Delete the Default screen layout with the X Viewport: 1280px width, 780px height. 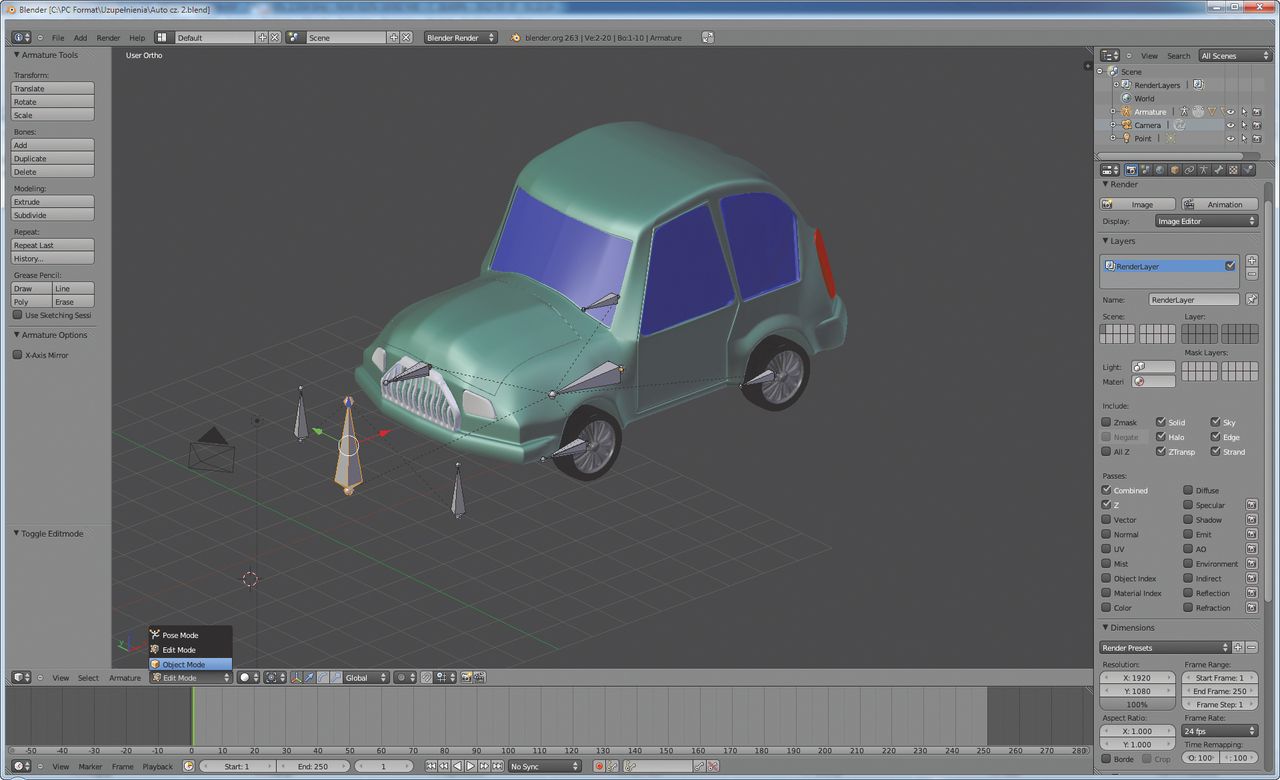[x=275, y=37]
